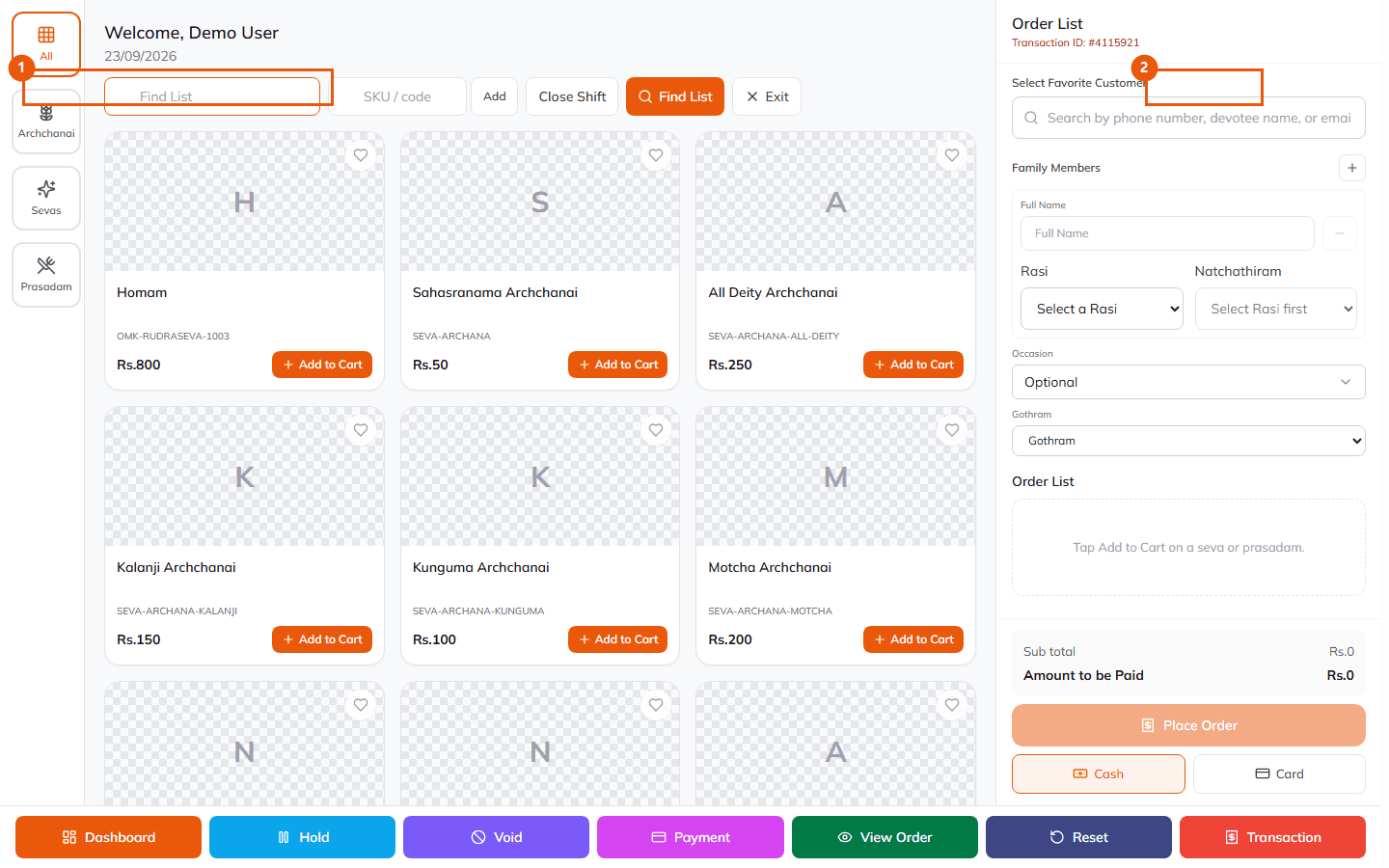The height and width of the screenshot is (868, 1389).
Task: Open Payment from the bottom bar
Action: coord(691,837)
